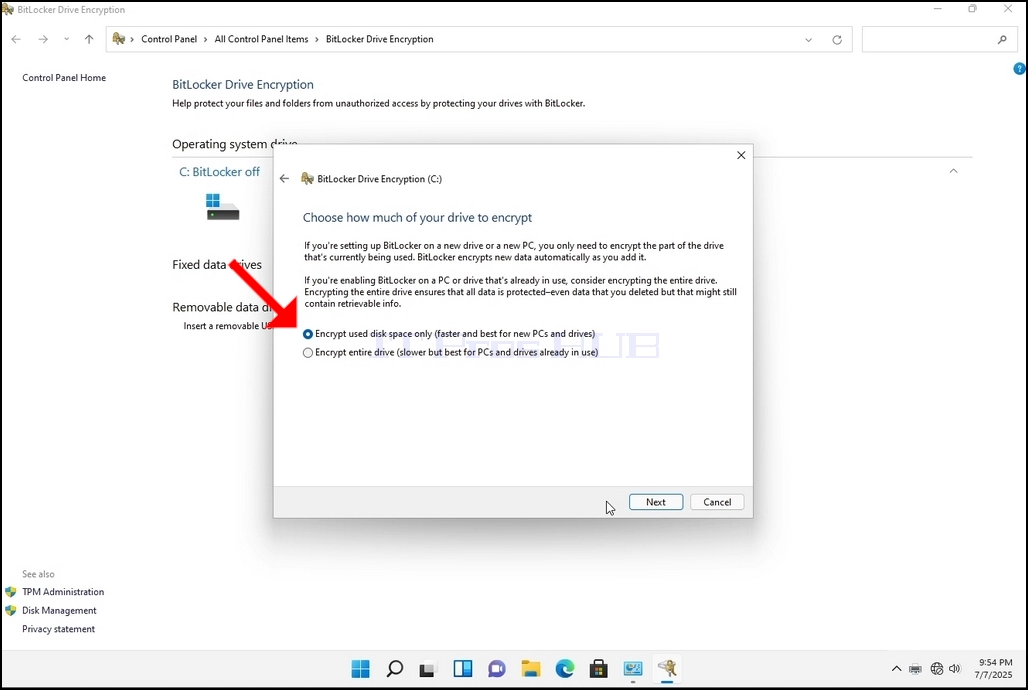Image resolution: width=1028 pixels, height=690 pixels.
Task: Open the Control Panel taskbar icon
Action: tap(633, 669)
